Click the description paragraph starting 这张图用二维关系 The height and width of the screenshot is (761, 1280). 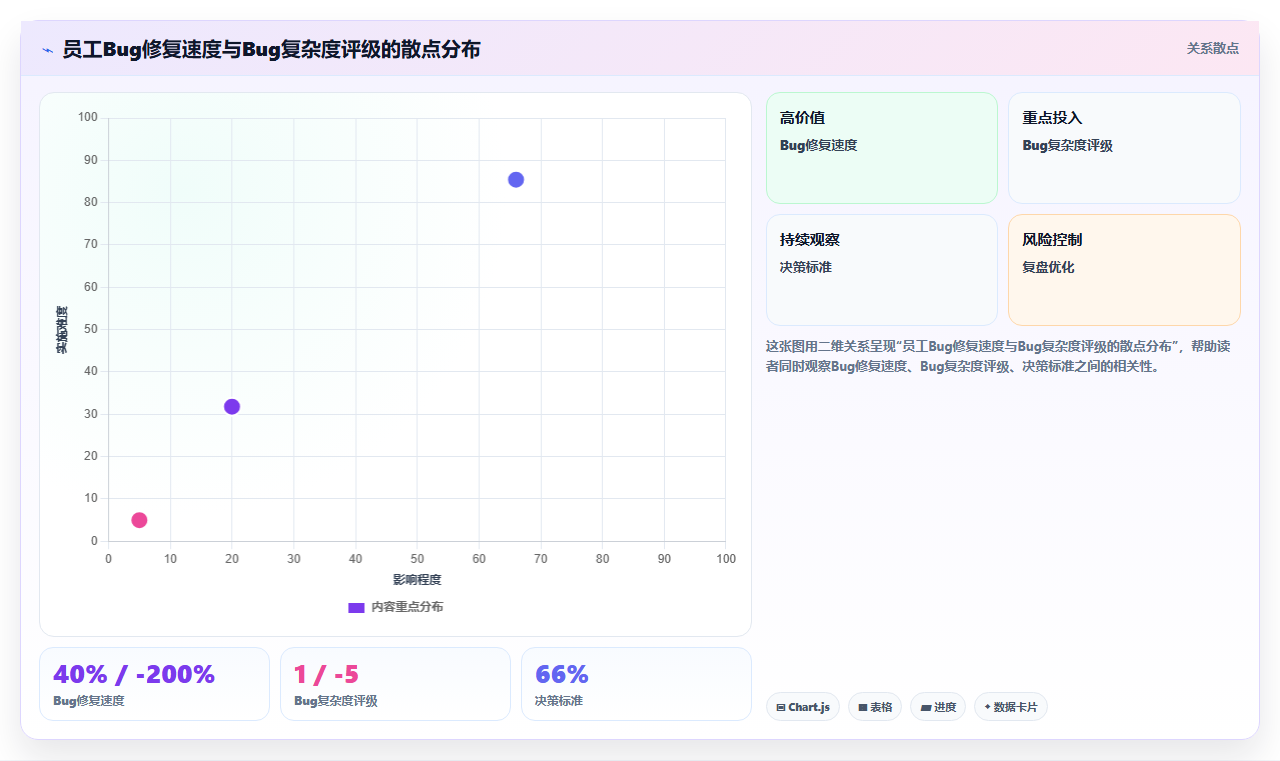click(x=998, y=356)
